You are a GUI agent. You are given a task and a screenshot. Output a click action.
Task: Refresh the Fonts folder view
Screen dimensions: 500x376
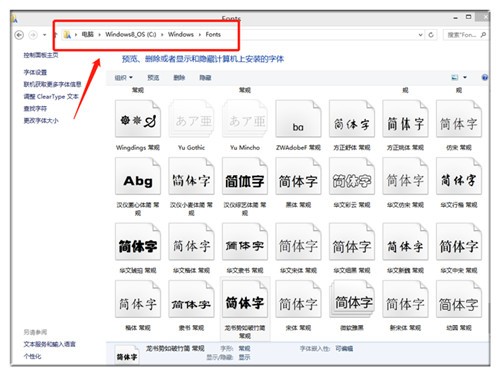coord(431,35)
